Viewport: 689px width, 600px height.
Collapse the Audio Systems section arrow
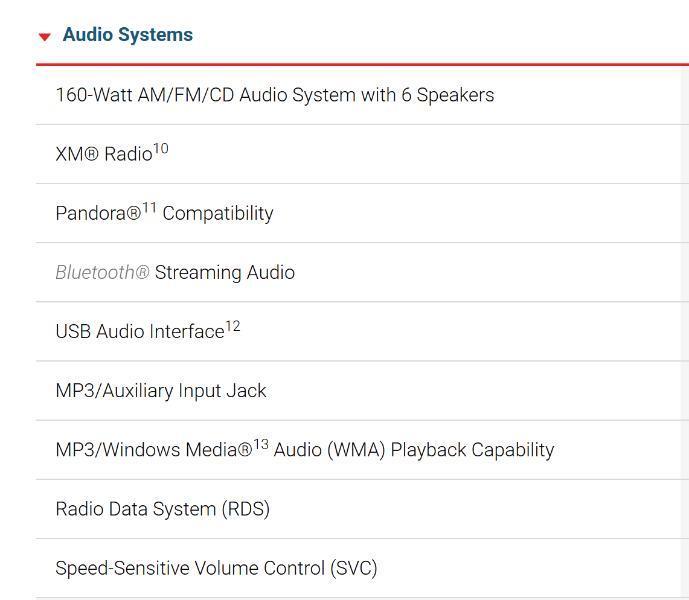(44, 37)
